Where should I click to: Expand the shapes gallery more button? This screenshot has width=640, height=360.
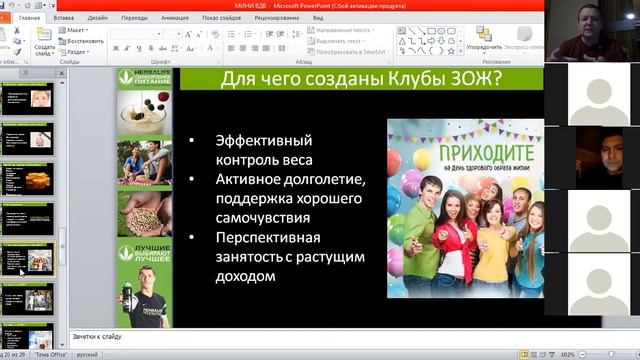[x=460, y=51]
